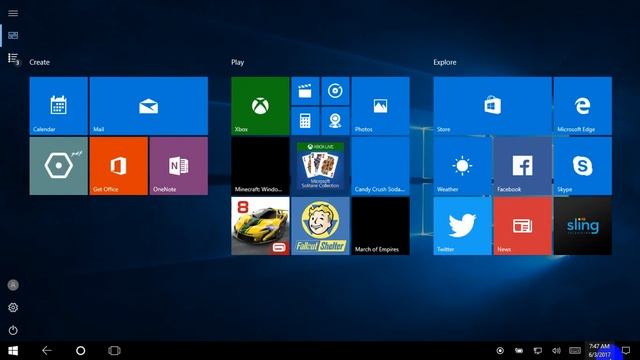Open March of Empires tile
Screen dimensions: 640x360
coord(380,226)
